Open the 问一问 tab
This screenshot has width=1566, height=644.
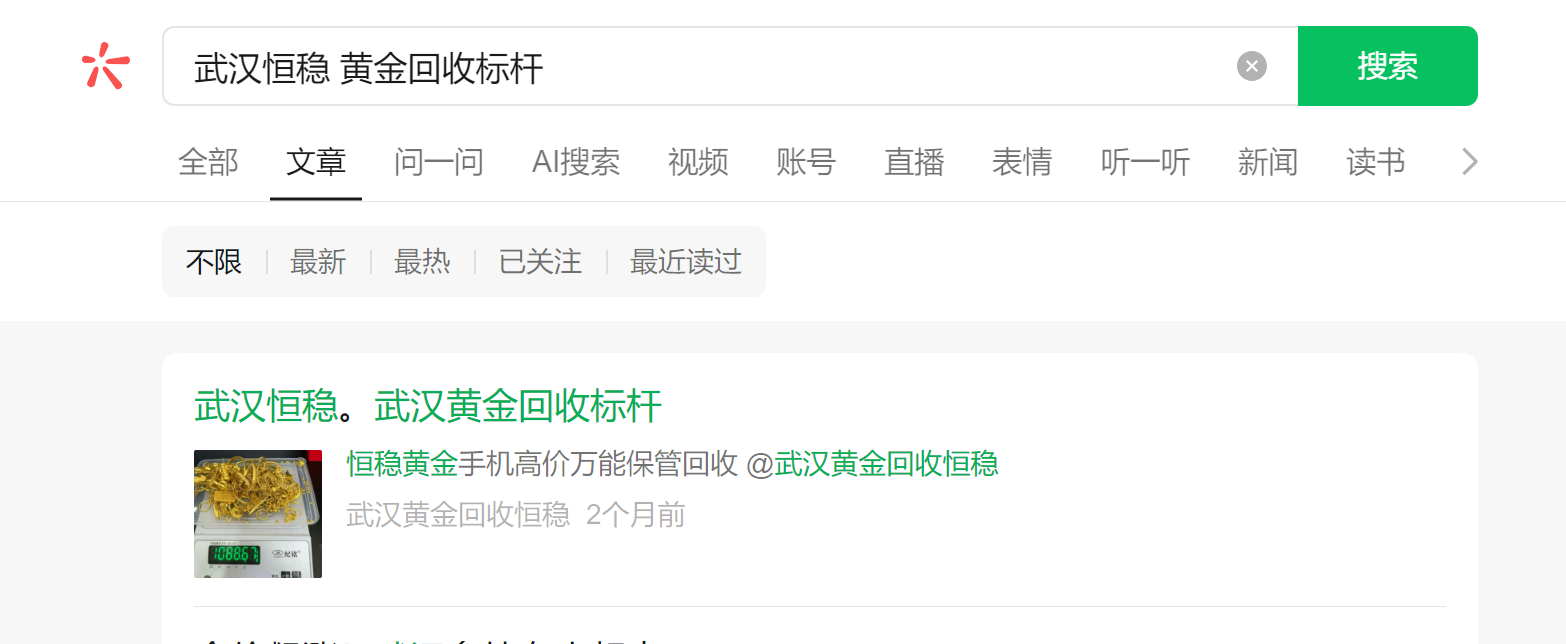439,161
